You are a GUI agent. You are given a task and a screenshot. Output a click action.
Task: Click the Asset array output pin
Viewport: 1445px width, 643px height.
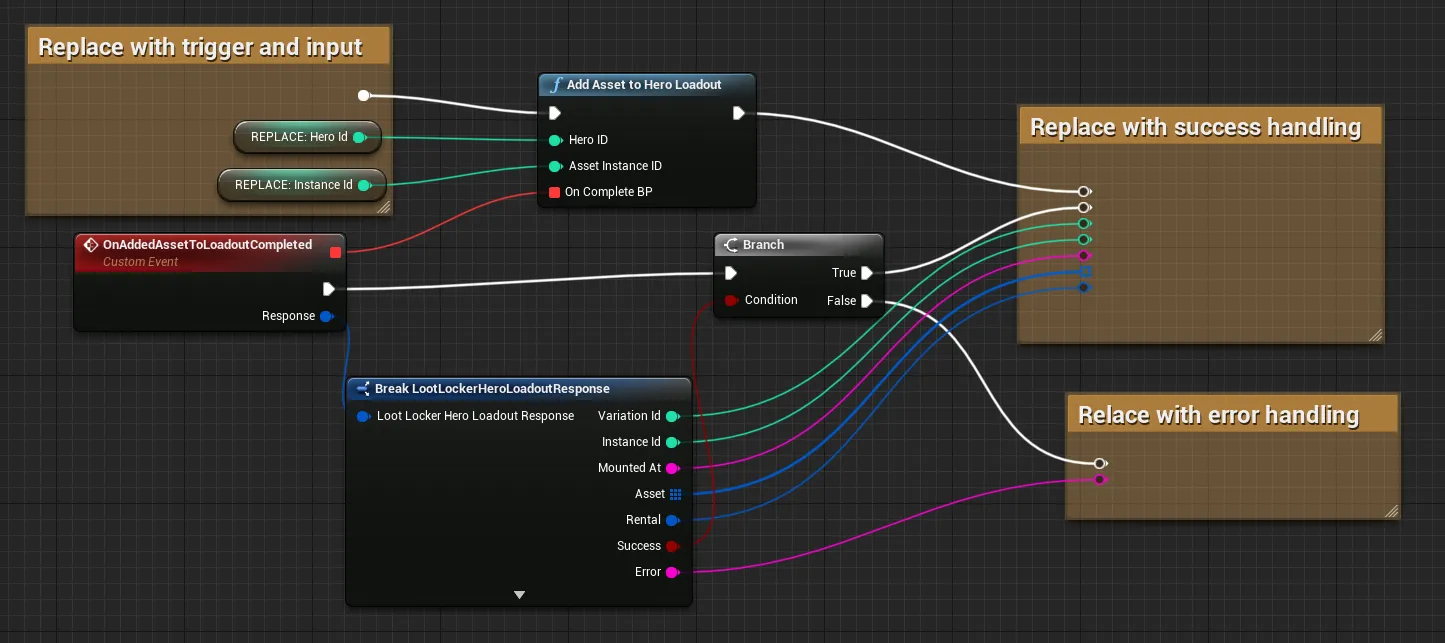[x=675, y=494]
